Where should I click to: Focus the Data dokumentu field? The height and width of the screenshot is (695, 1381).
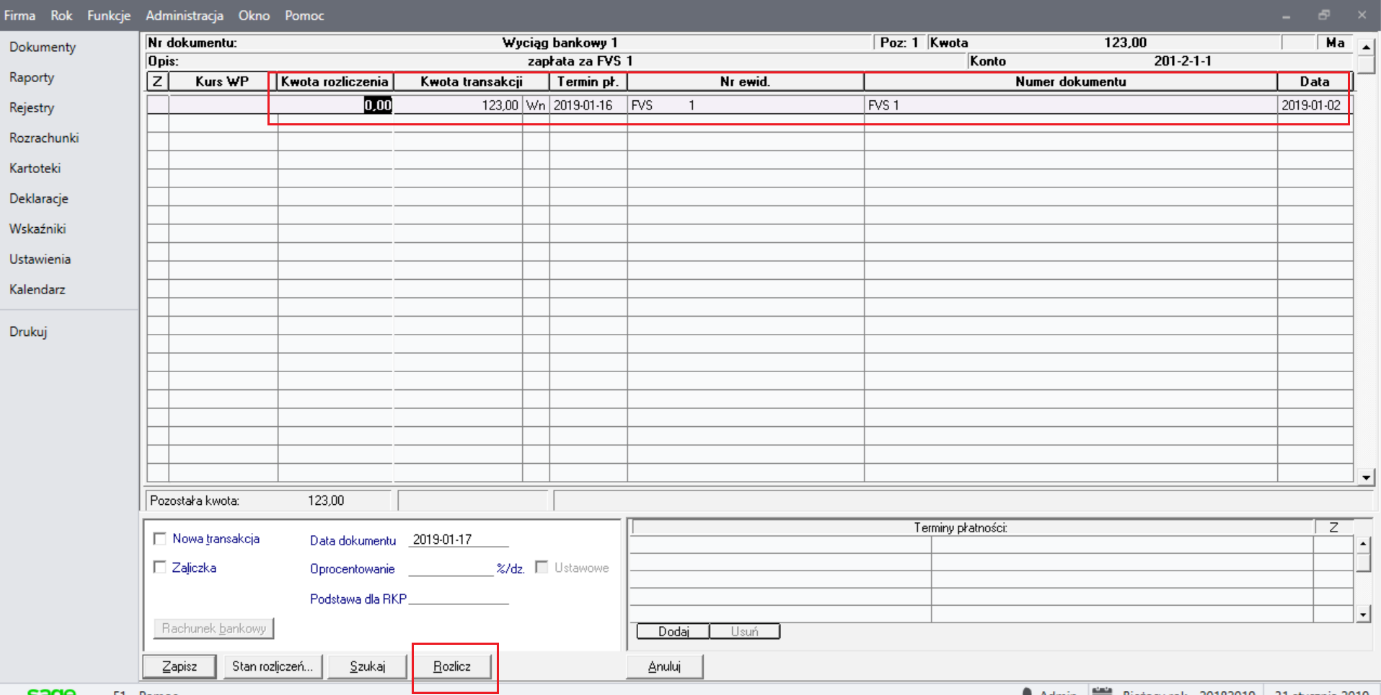[x=458, y=540]
